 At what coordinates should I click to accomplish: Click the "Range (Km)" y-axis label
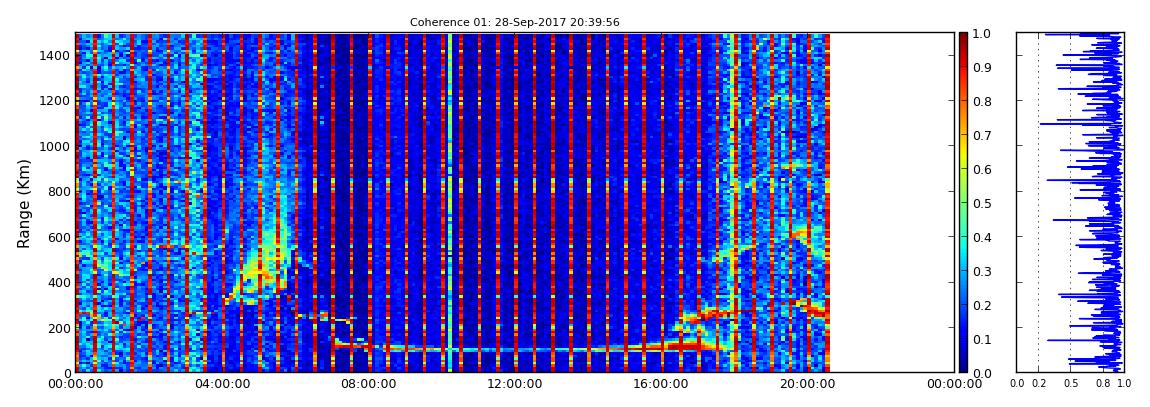pos(24,203)
